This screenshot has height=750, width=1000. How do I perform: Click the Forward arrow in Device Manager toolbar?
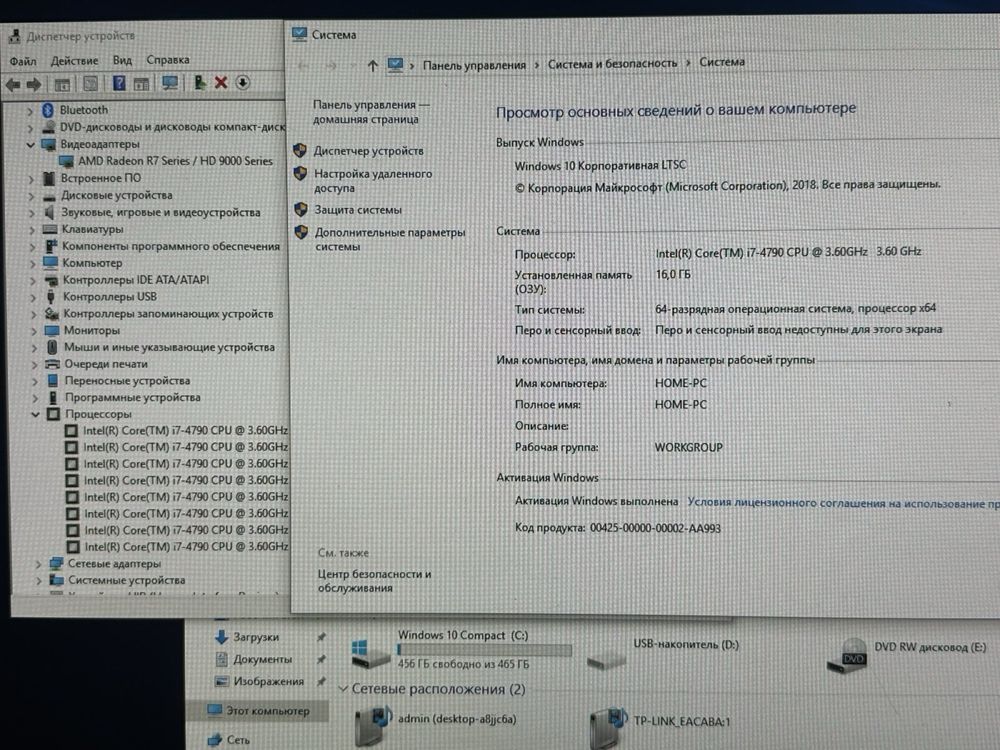(34, 85)
